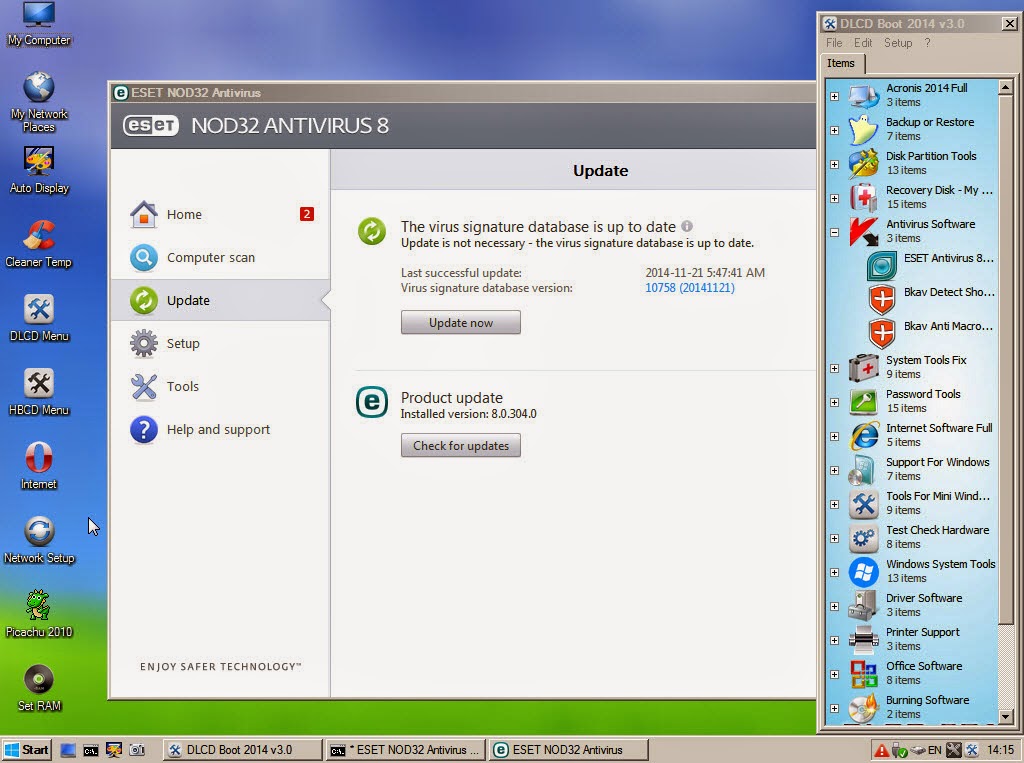Screen dimensions: 1024x763
Task: Expand the Driver Software group
Action: tap(834, 606)
